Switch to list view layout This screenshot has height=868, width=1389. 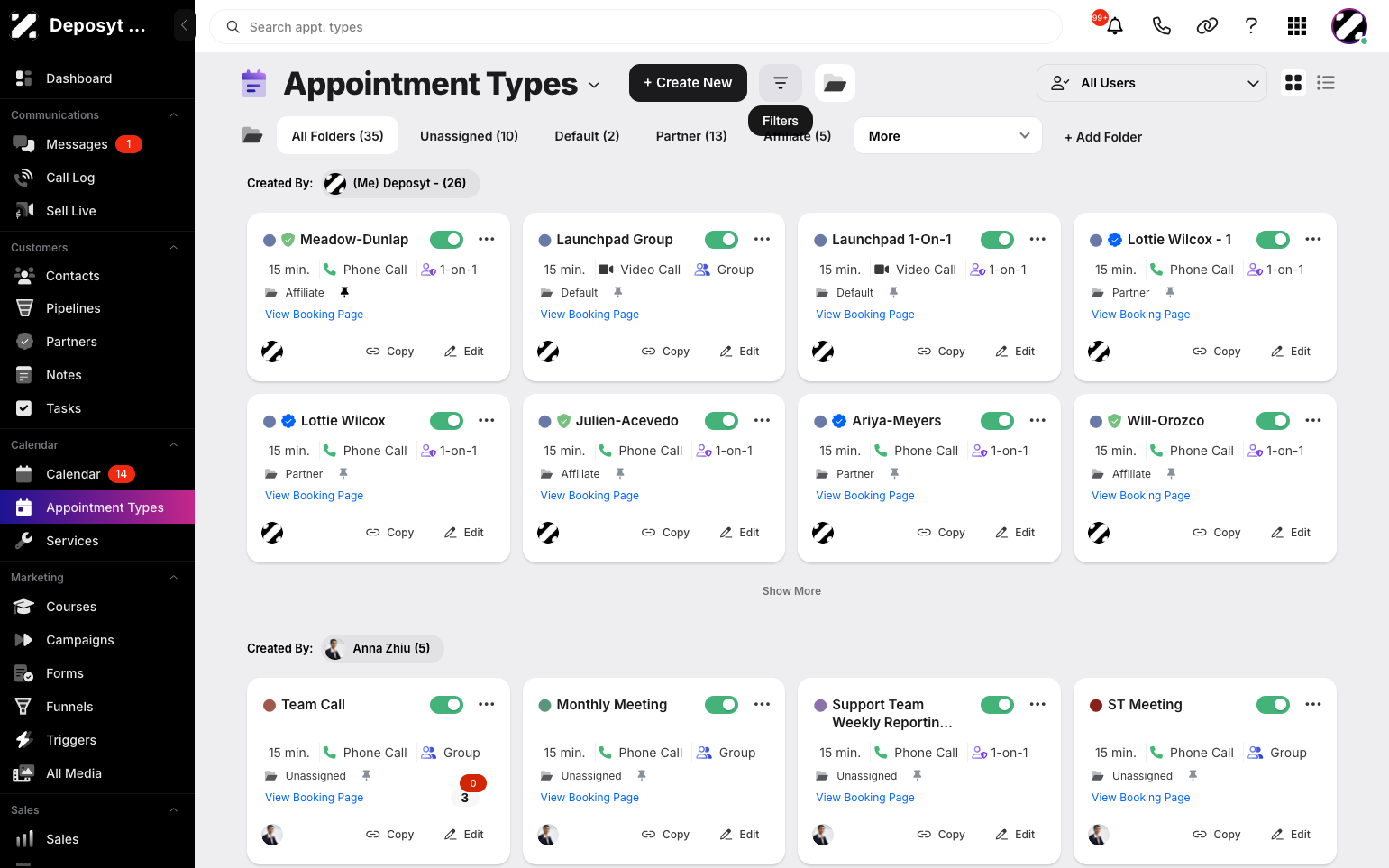click(x=1326, y=83)
